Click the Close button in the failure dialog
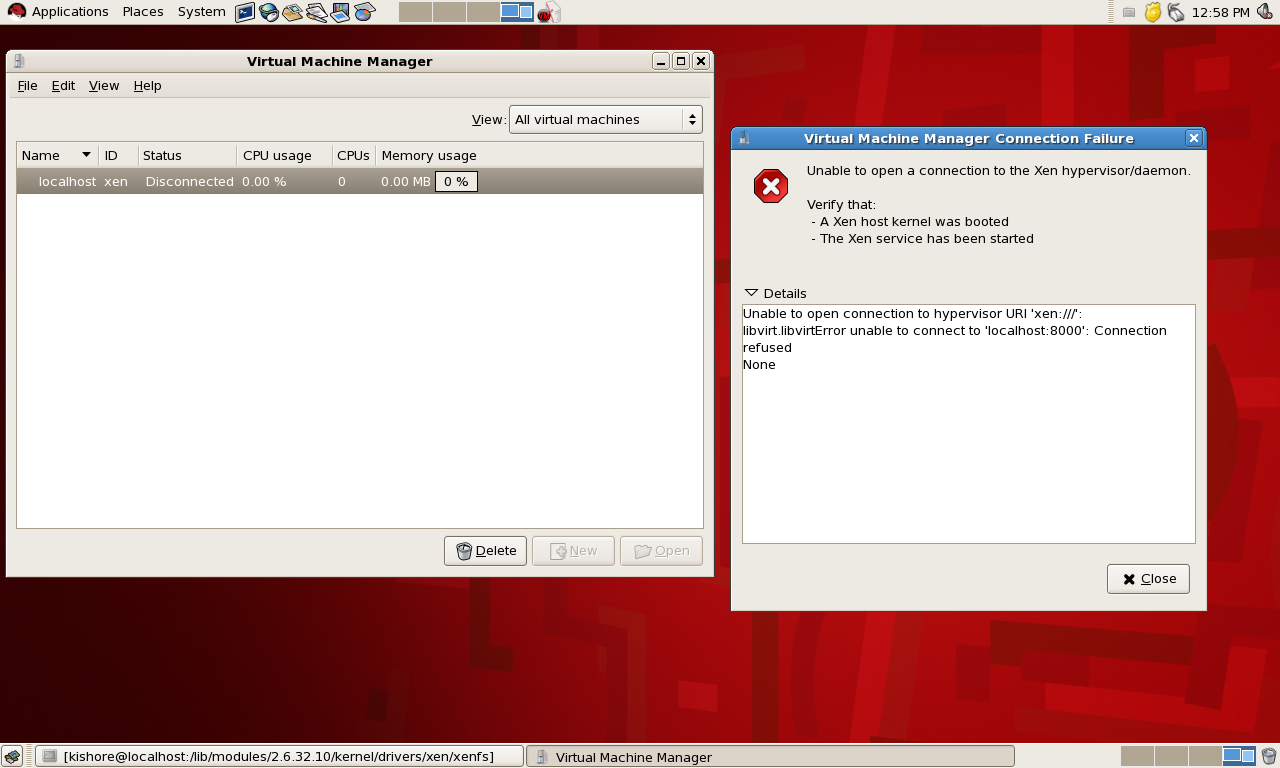 point(1148,579)
